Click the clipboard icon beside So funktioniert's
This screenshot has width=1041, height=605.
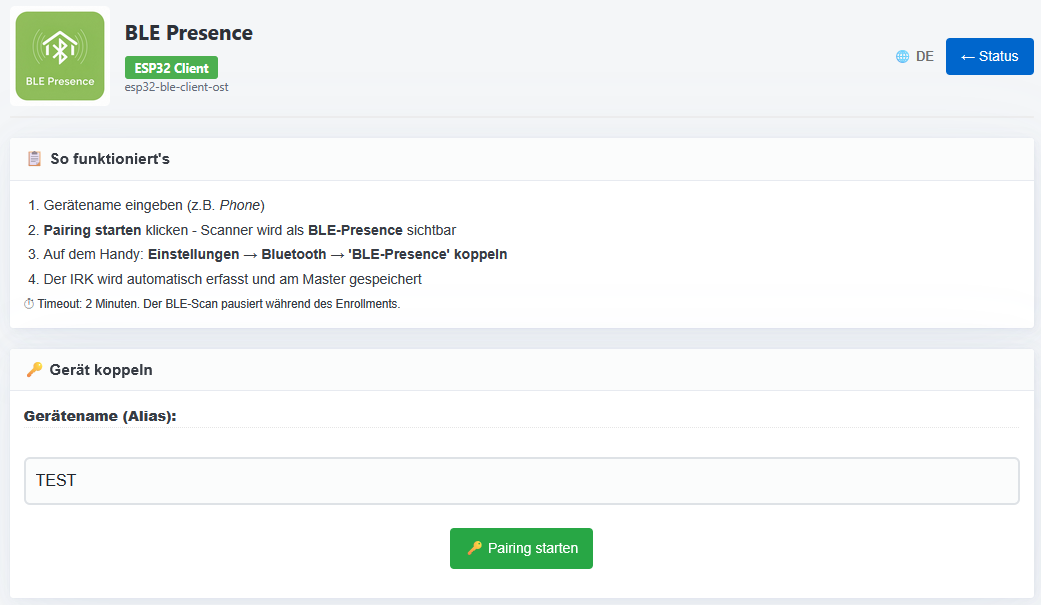click(x=34, y=159)
